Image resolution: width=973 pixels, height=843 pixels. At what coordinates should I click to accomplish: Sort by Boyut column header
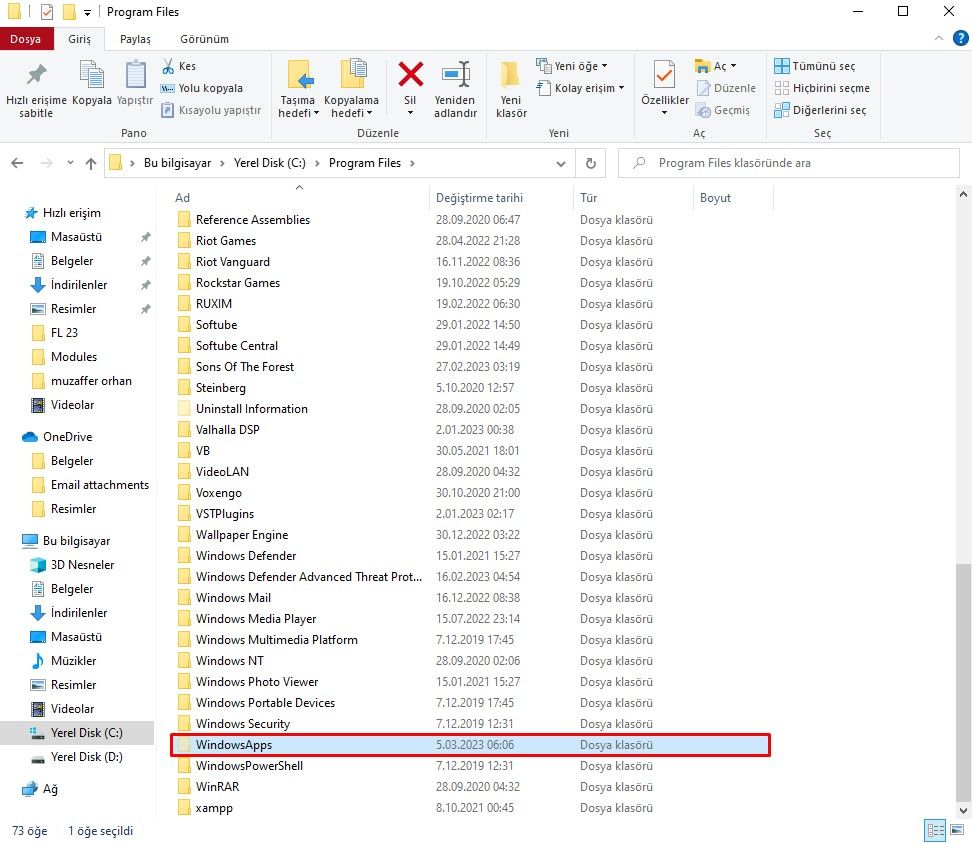(x=733, y=198)
